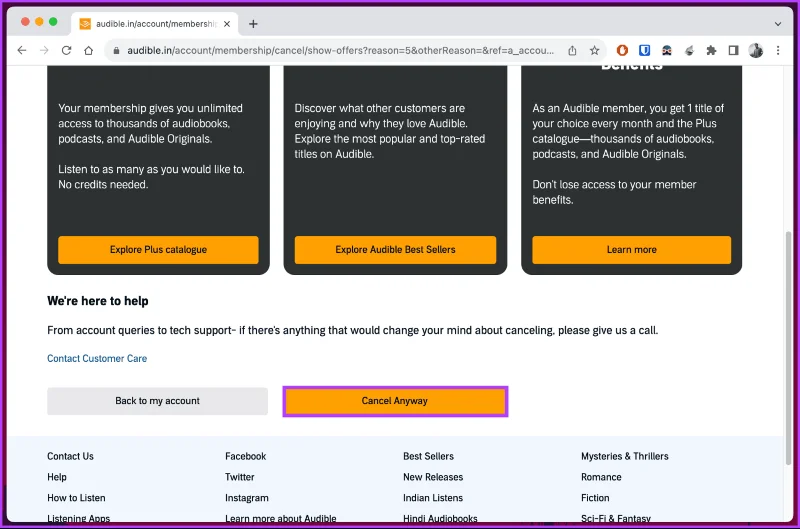
Task: Open the Instagram footer link
Action: (246, 497)
